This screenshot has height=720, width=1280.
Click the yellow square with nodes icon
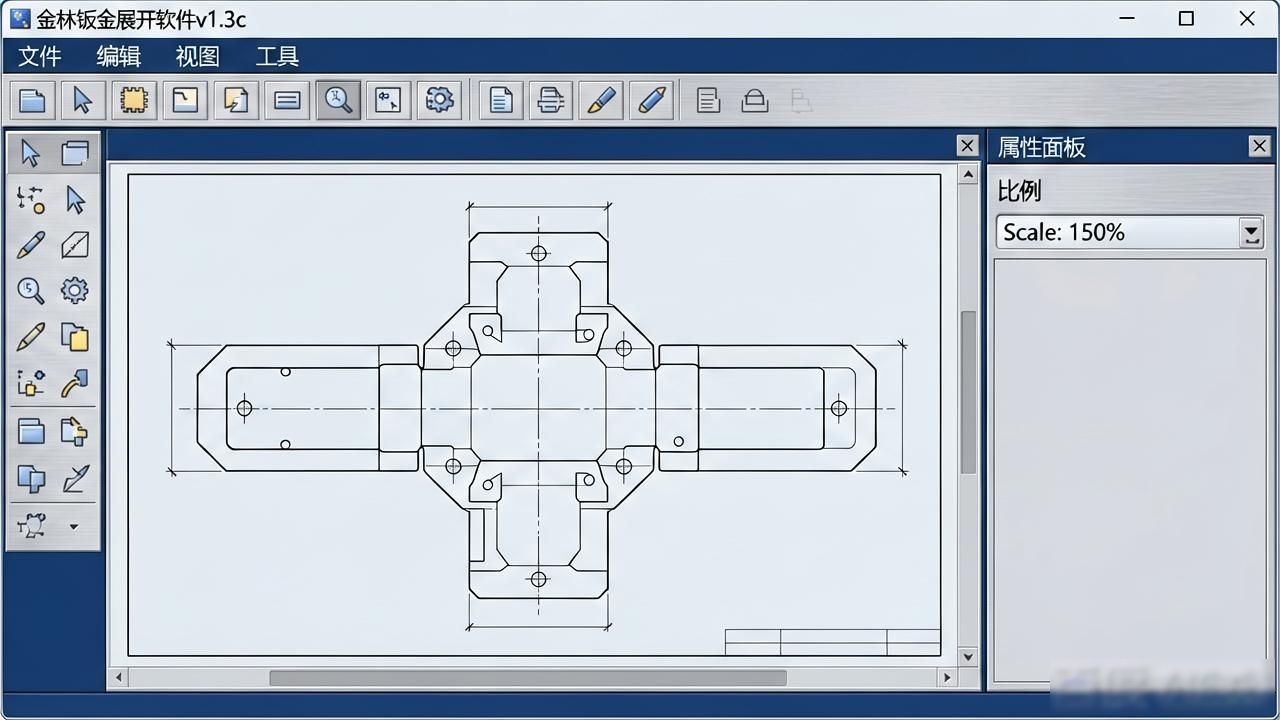(31, 383)
